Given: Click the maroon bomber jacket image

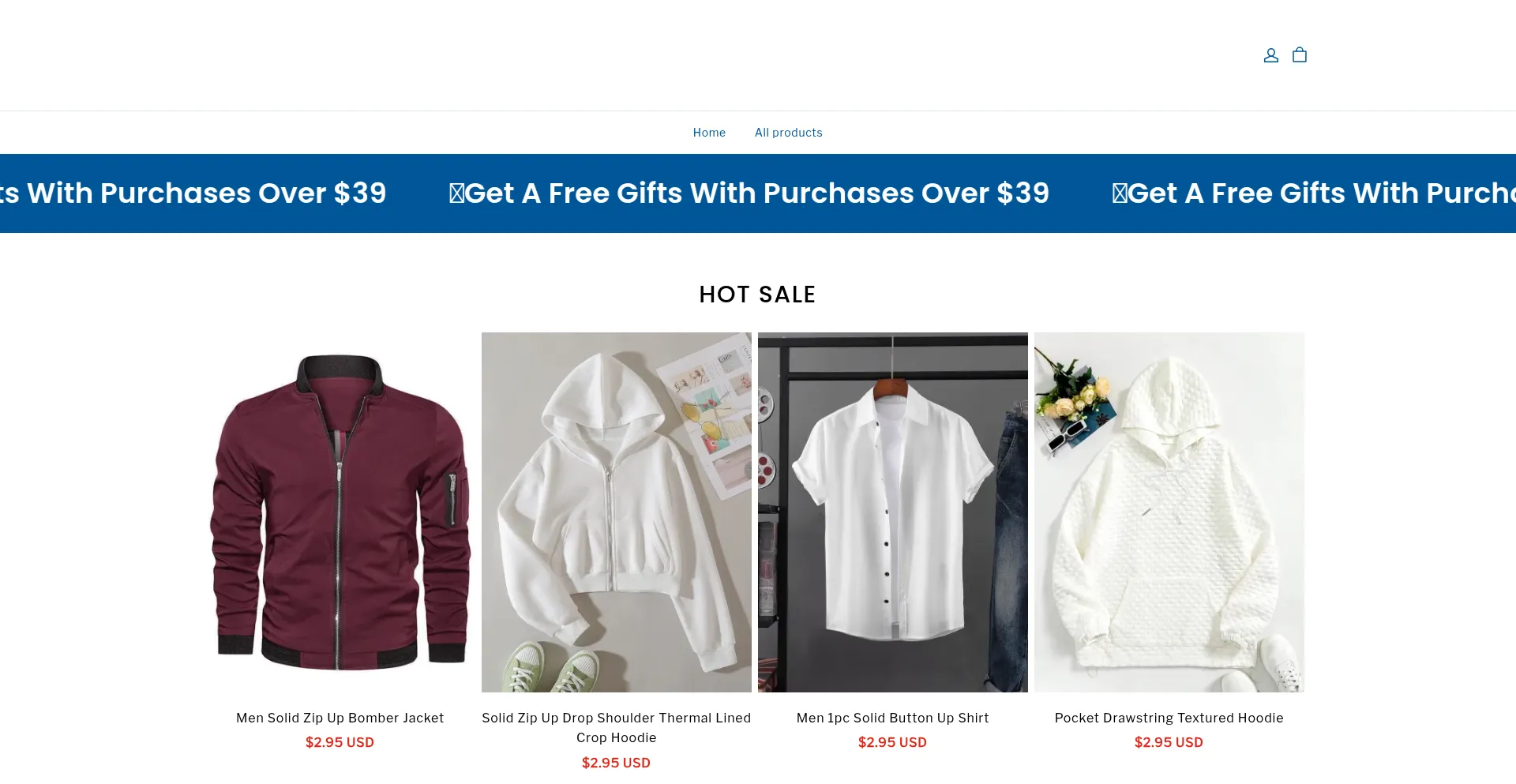Looking at the screenshot, I should click(x=340, y=512).
